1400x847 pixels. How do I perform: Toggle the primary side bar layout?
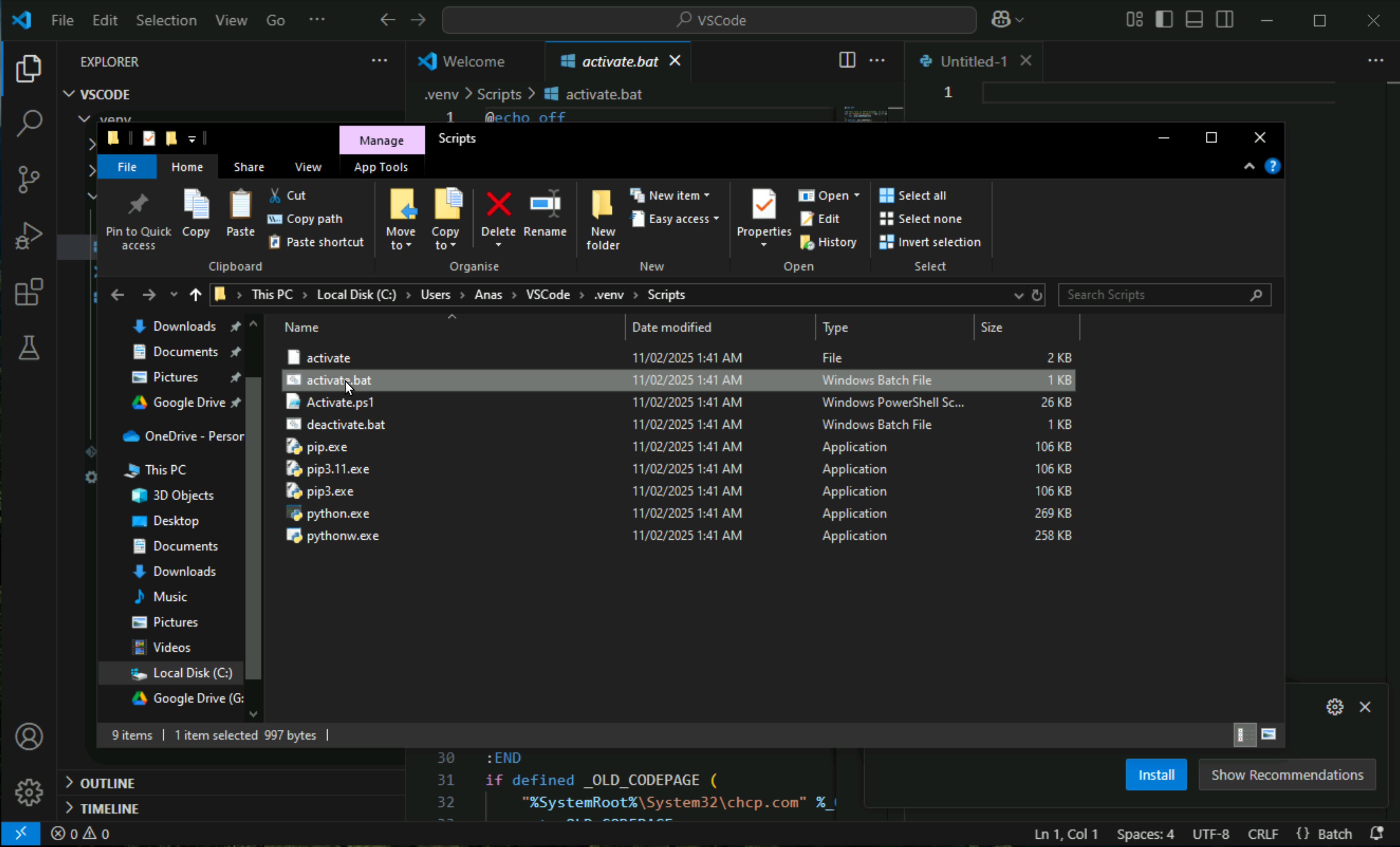coord(1164,20)
